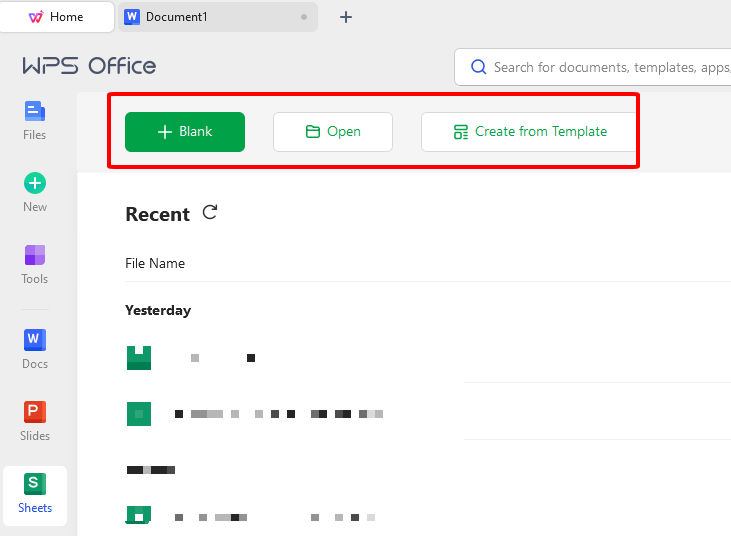Create a new Blank spreadsheet
The image size is (731, 536).
pyautogui.click(x=185, y=132)
